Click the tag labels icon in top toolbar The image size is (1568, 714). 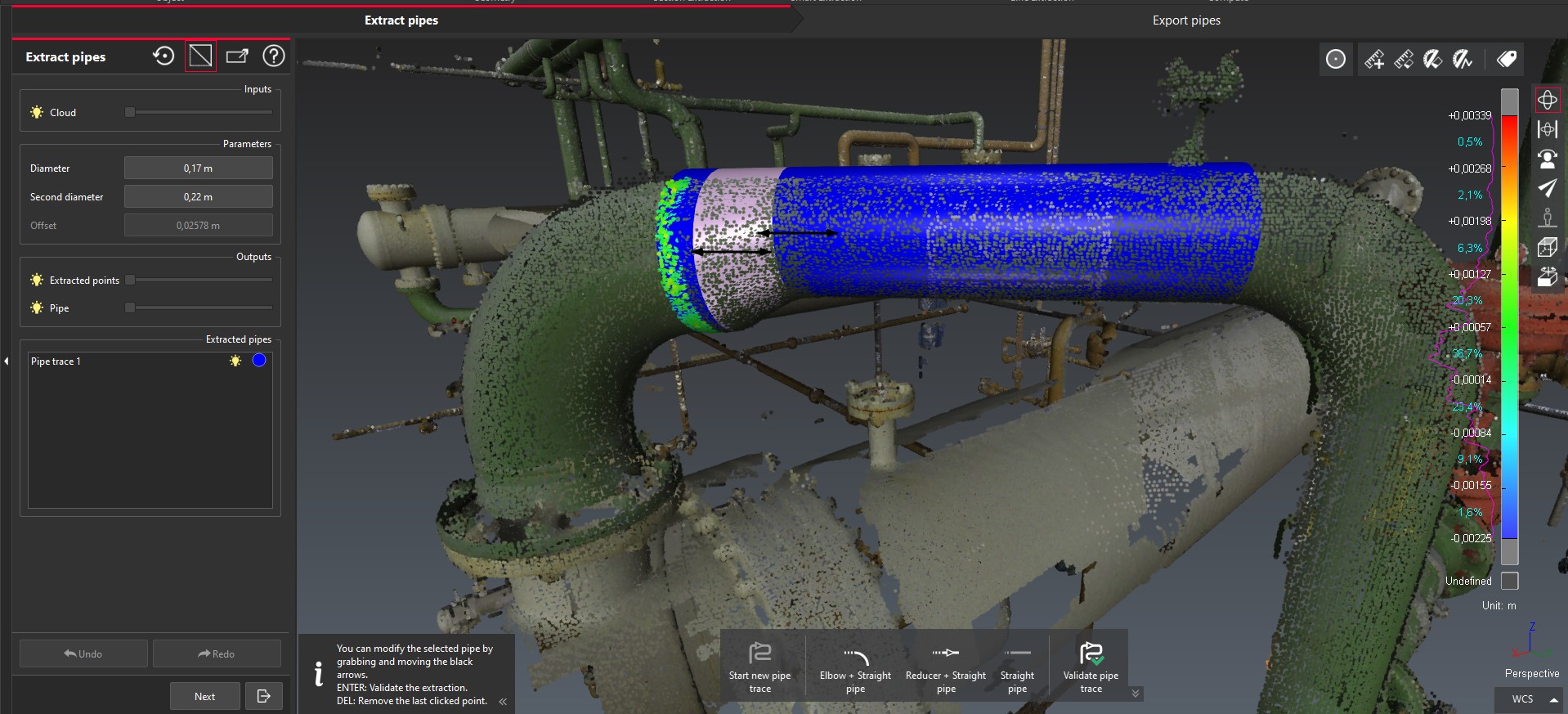point(1506,59)
